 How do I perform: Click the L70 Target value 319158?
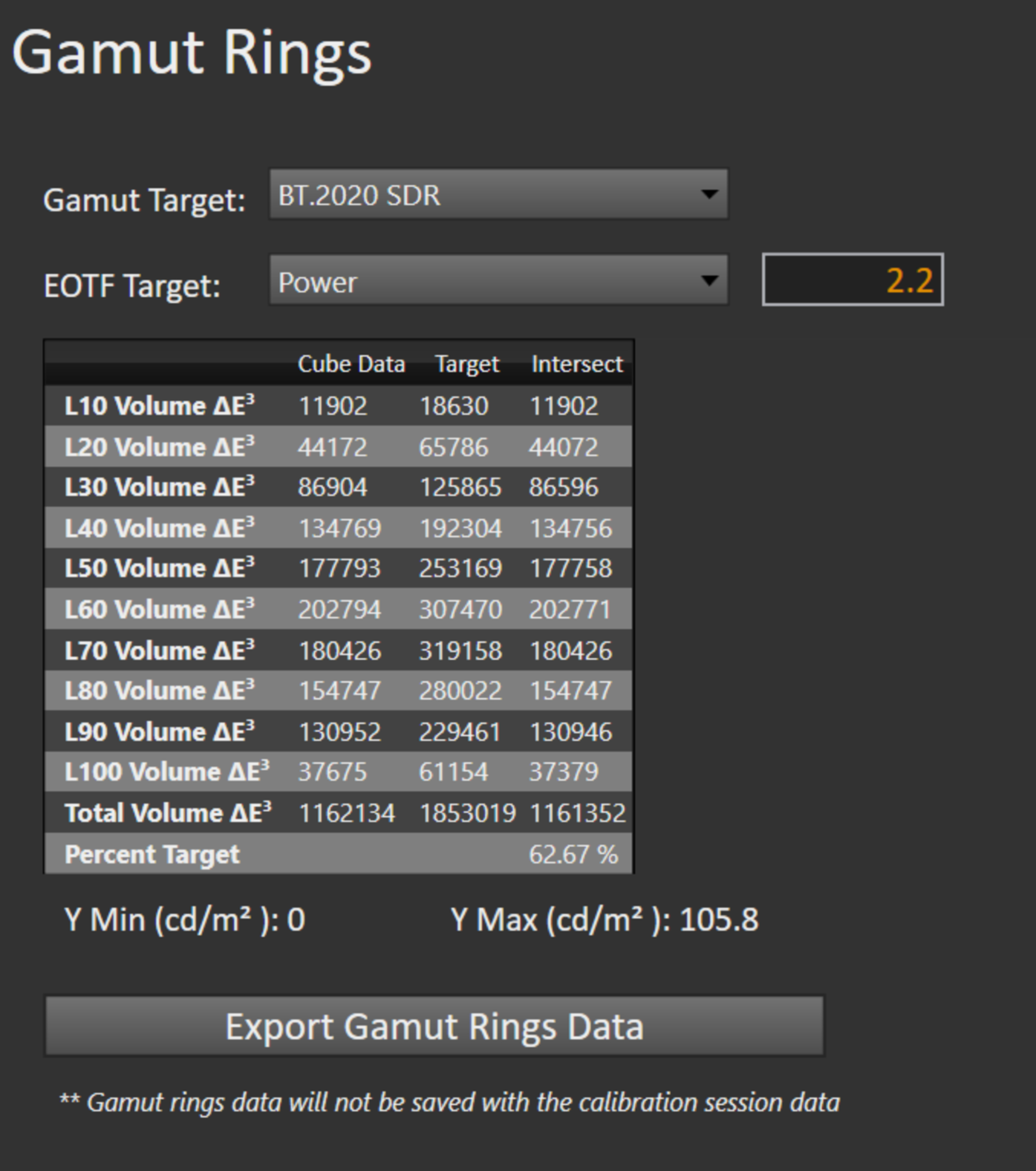[460, 651]
